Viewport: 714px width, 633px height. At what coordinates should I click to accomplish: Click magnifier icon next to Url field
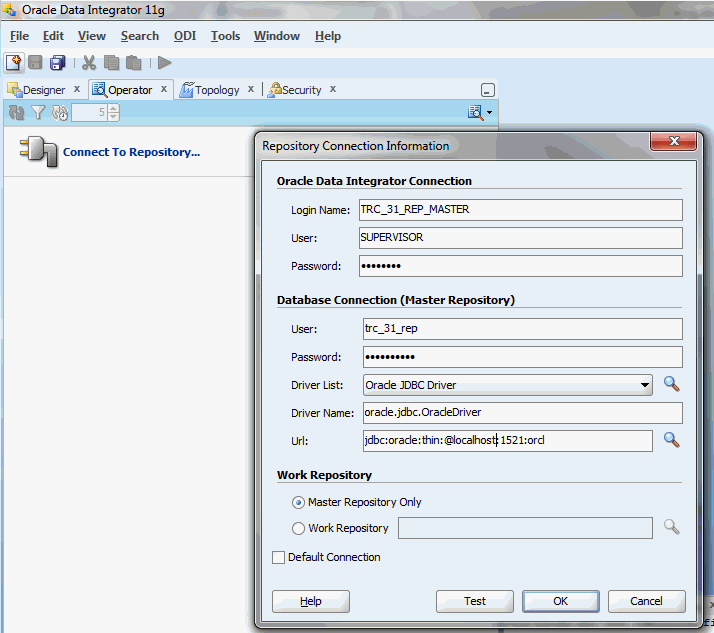coord(672,440)
